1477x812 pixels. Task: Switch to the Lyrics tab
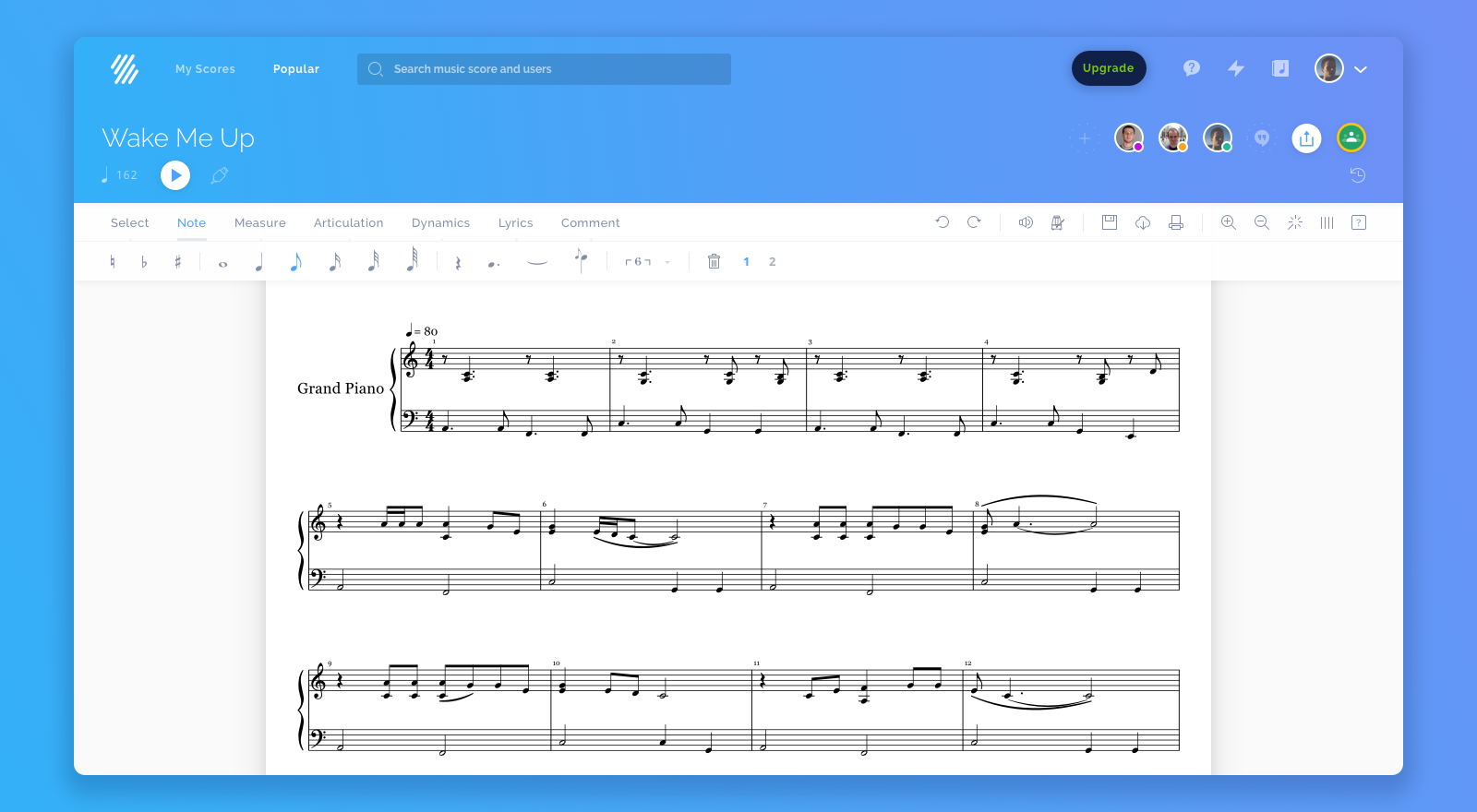tap(515, 223)
